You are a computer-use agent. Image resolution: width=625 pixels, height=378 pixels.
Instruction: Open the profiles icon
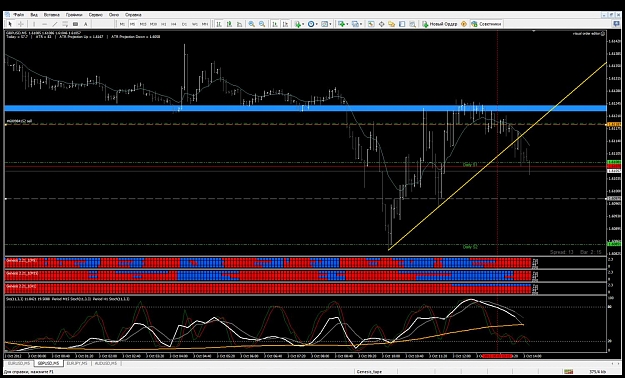tap(355, 24)
